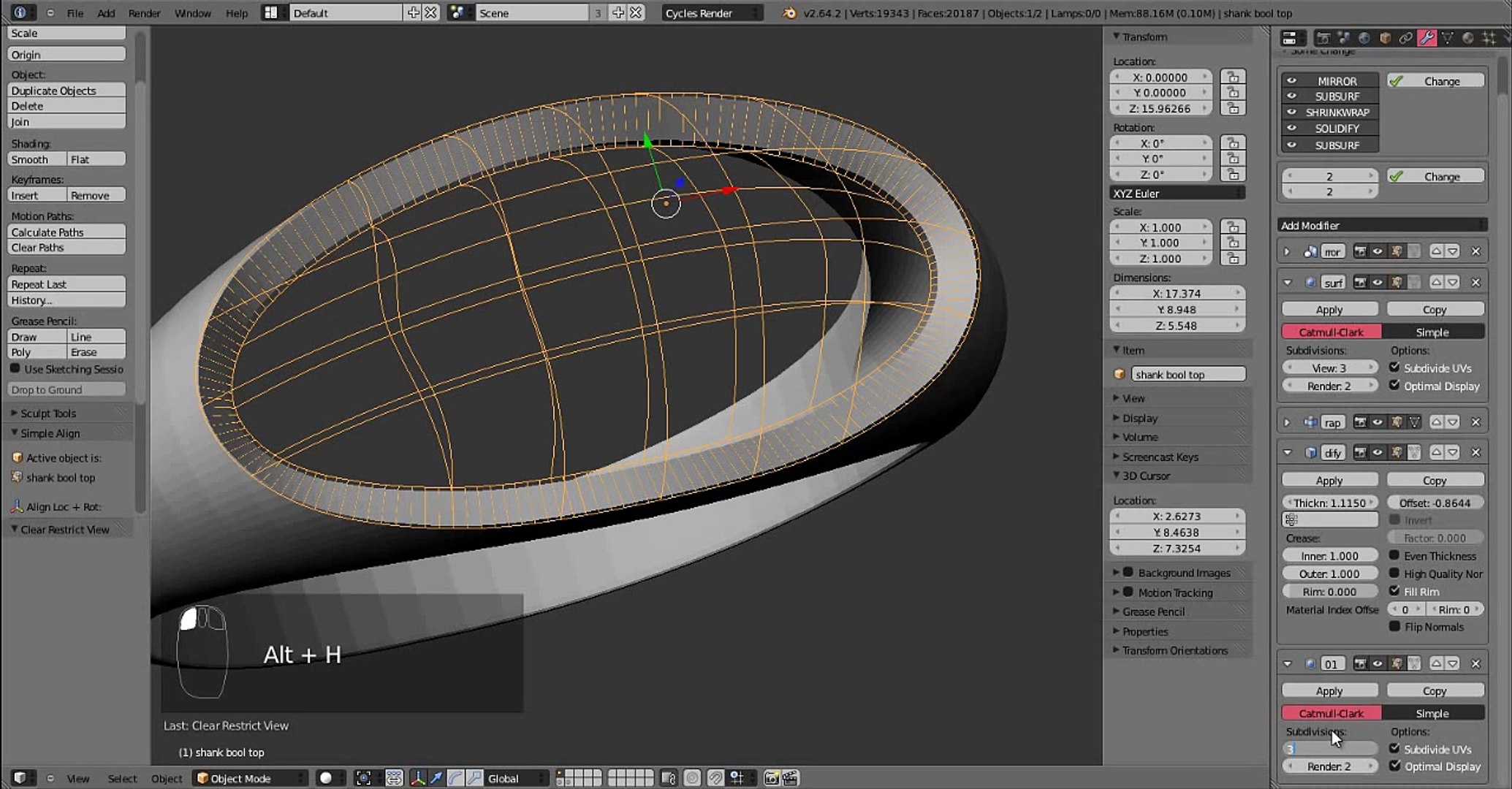
Task: Expand the Transform Orientations panel
Action: coord(1174,650)
